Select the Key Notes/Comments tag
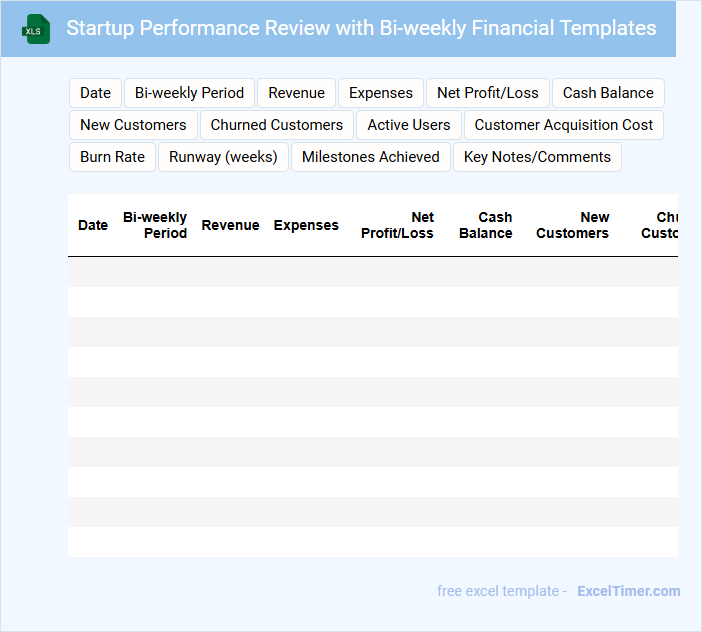This screenshot has width=702, height=632. click(537, 157)
